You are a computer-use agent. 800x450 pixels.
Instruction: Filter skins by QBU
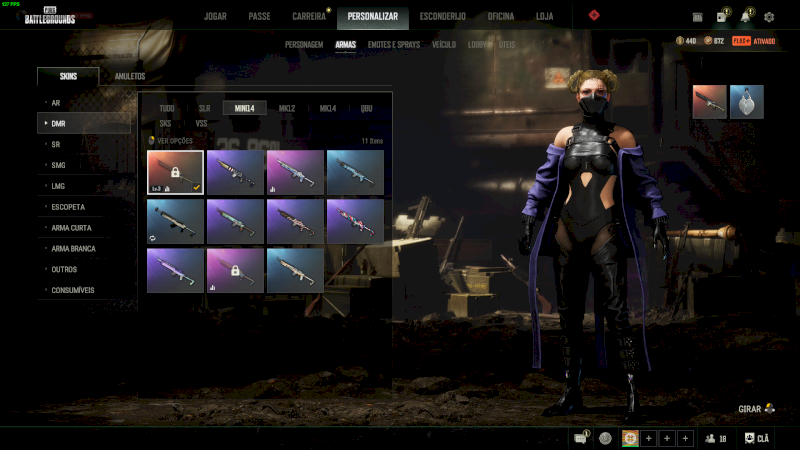pos(366,108)
